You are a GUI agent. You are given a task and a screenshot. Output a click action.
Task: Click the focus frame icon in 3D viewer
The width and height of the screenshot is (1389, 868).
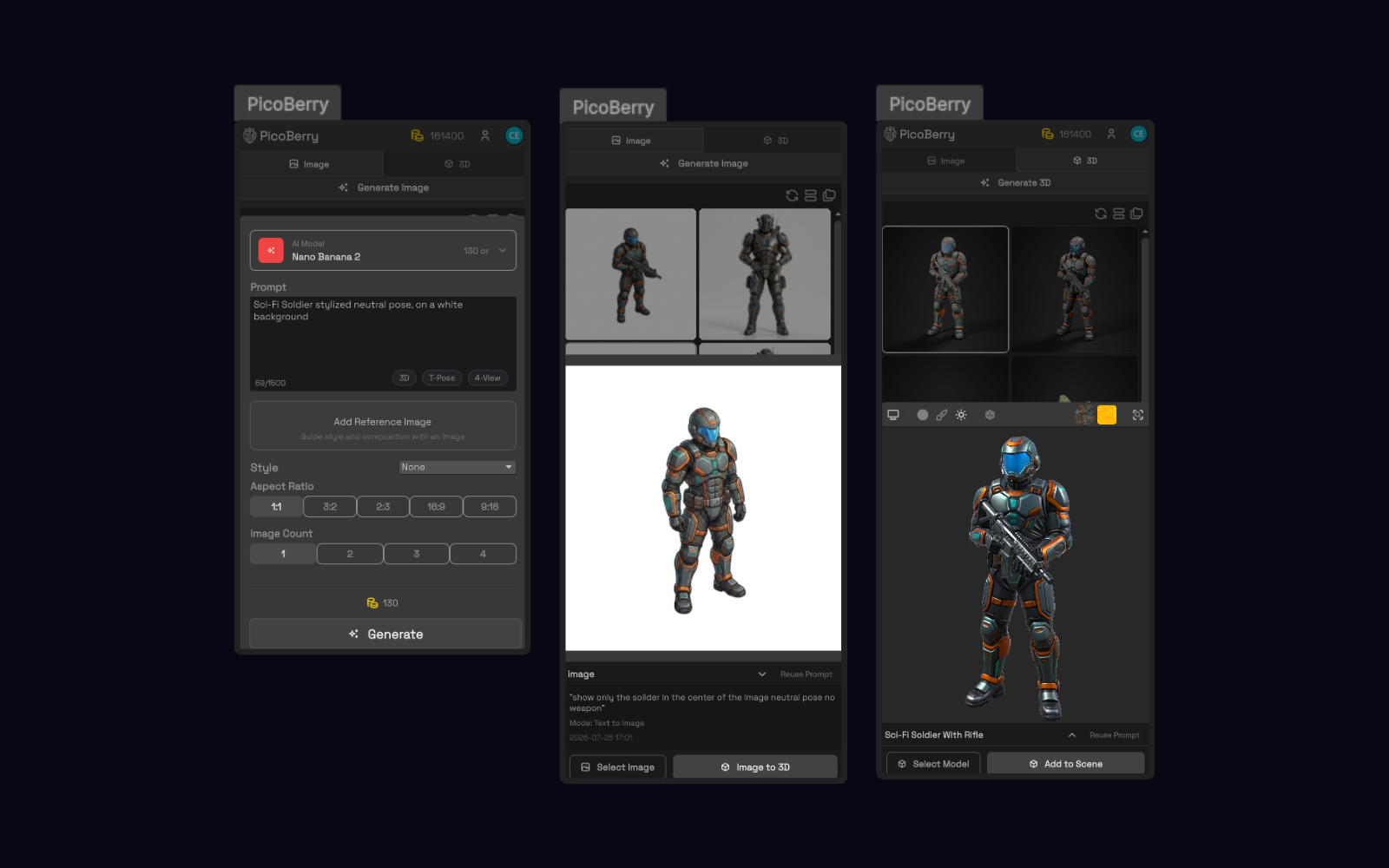1138,415
